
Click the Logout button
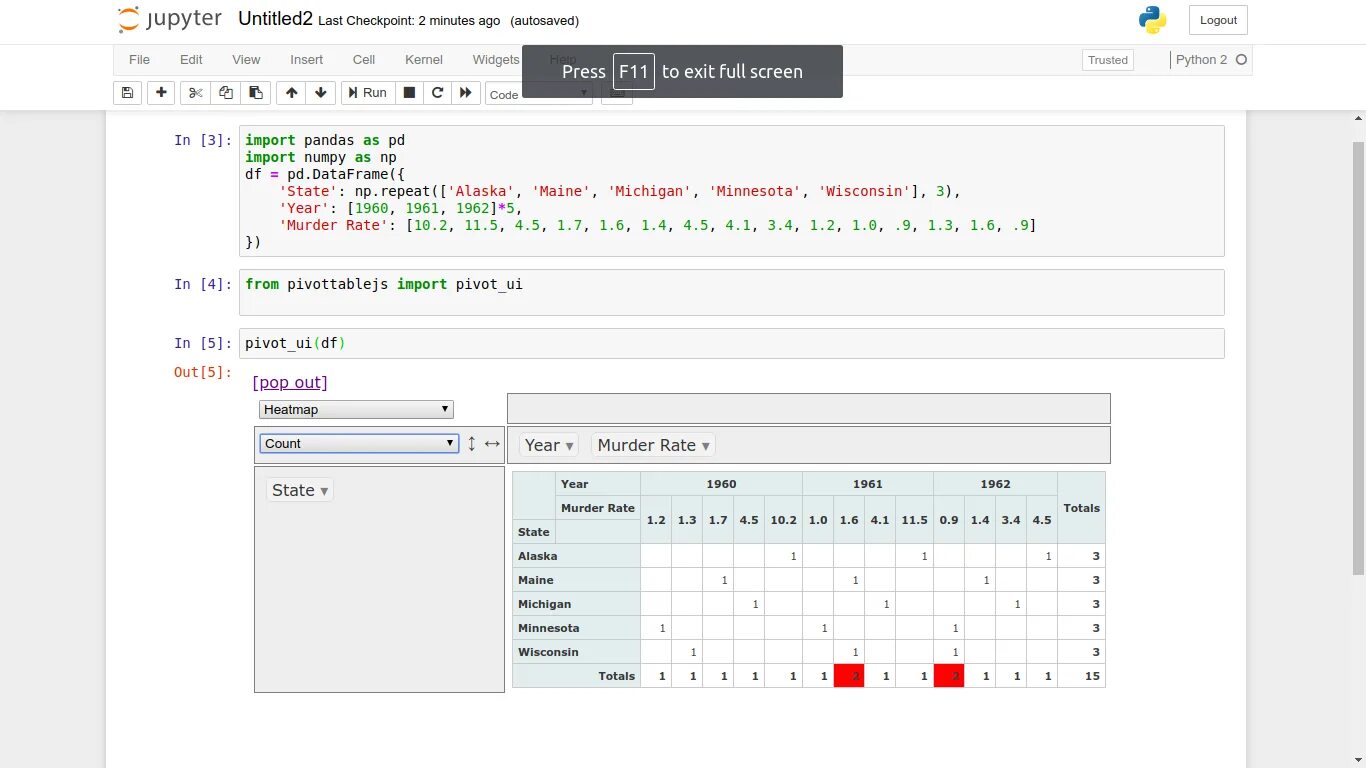click(1218, 20)
